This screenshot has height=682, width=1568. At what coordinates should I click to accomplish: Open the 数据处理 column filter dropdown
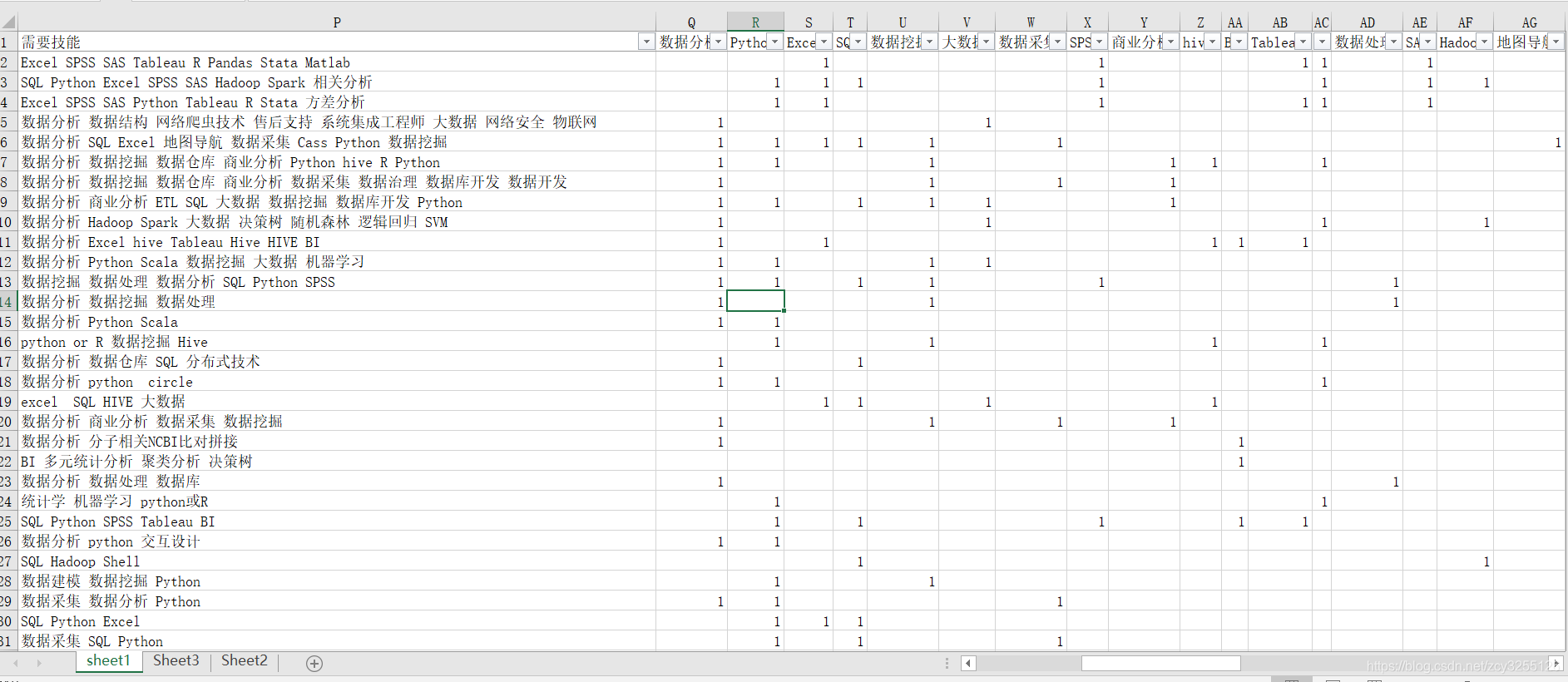[1393, 42]
